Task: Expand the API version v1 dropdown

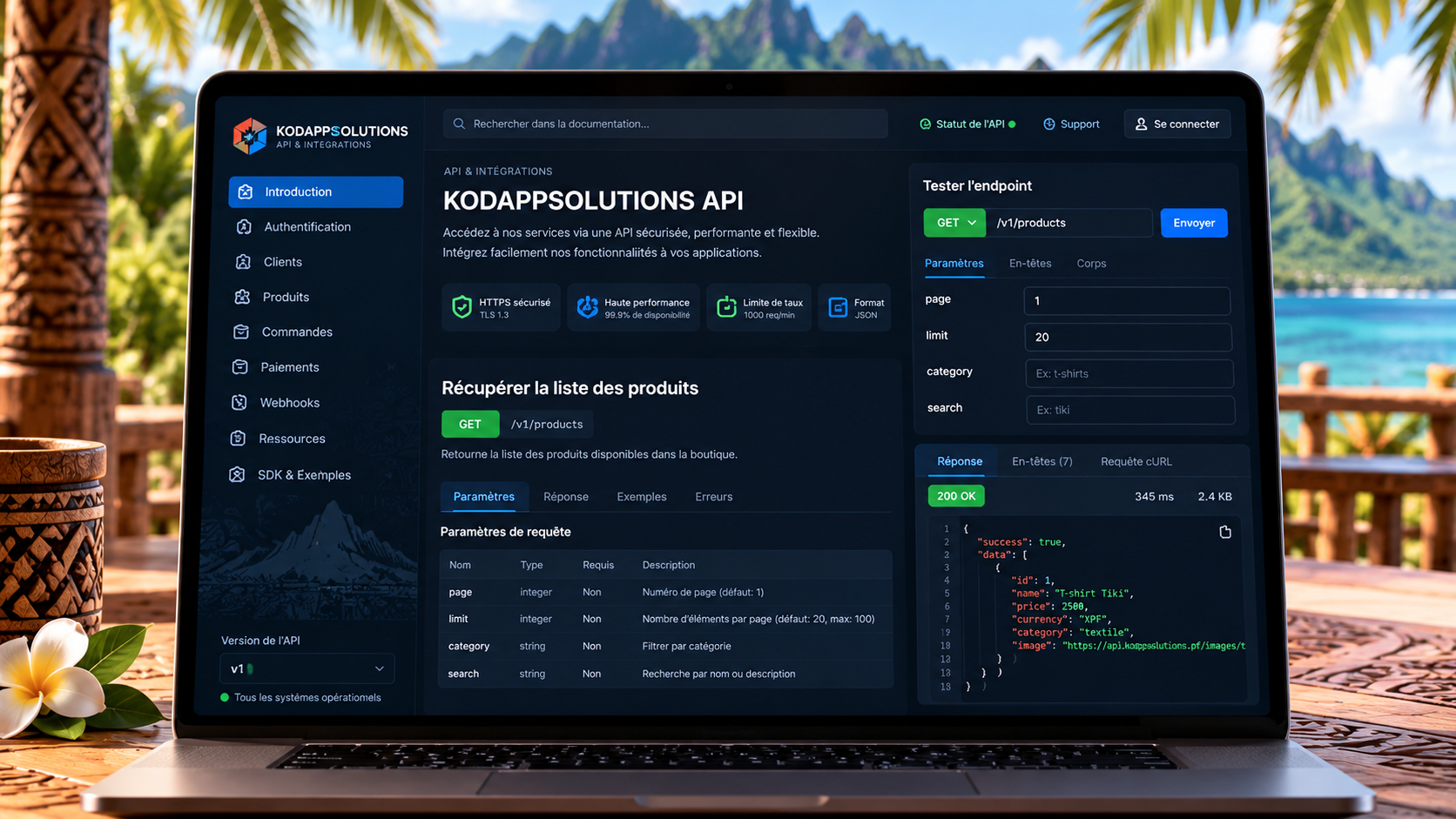Action: coord(307,668)
